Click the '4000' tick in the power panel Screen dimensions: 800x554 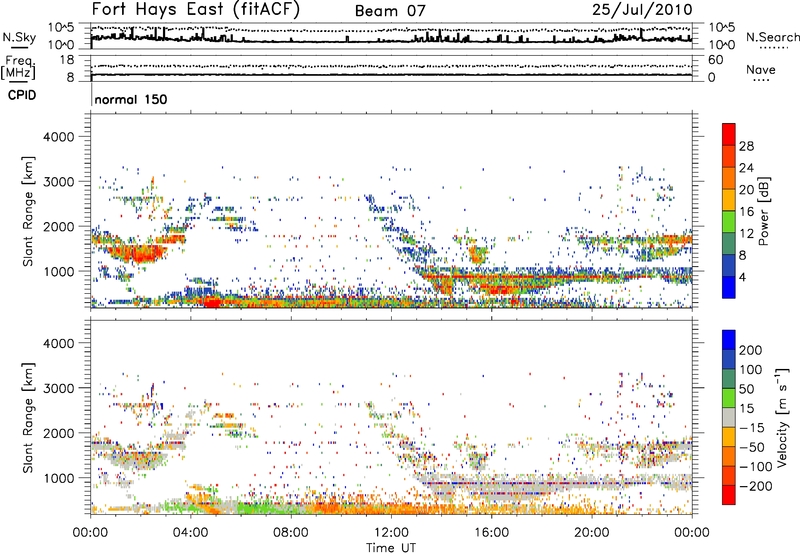[x=59, y=137]
